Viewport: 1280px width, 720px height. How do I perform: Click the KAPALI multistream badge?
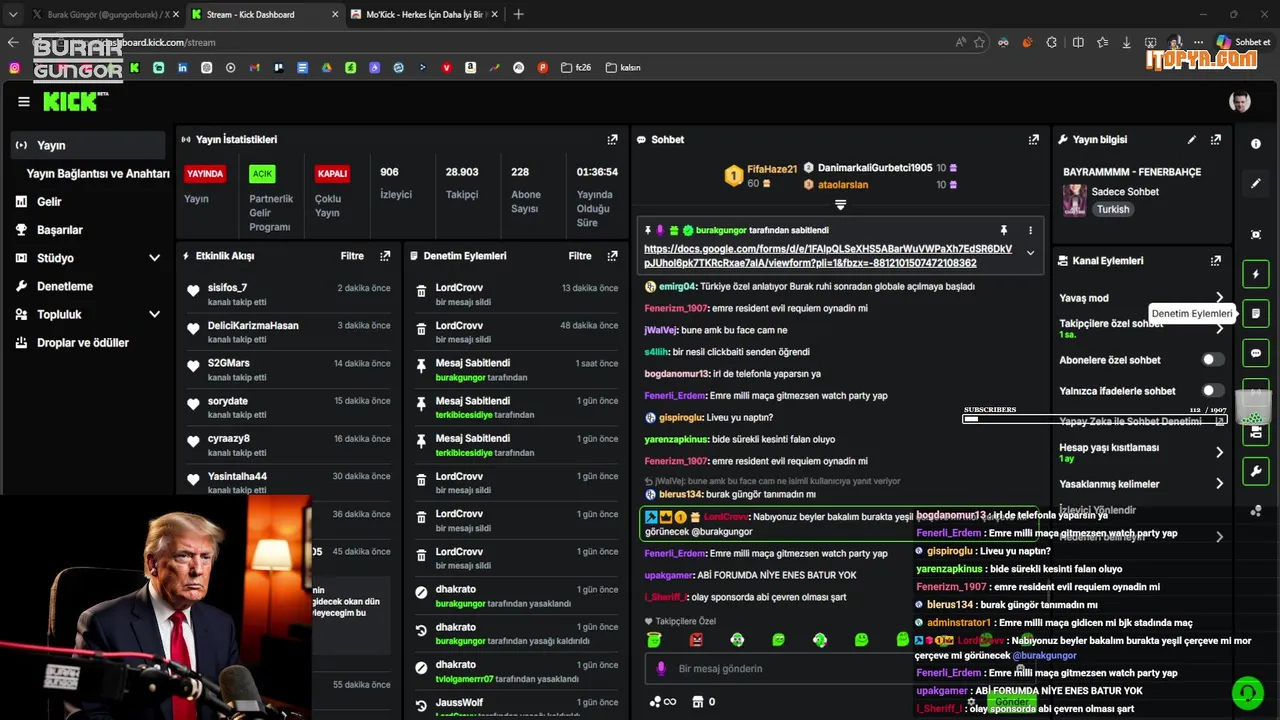tap(332, 174)
